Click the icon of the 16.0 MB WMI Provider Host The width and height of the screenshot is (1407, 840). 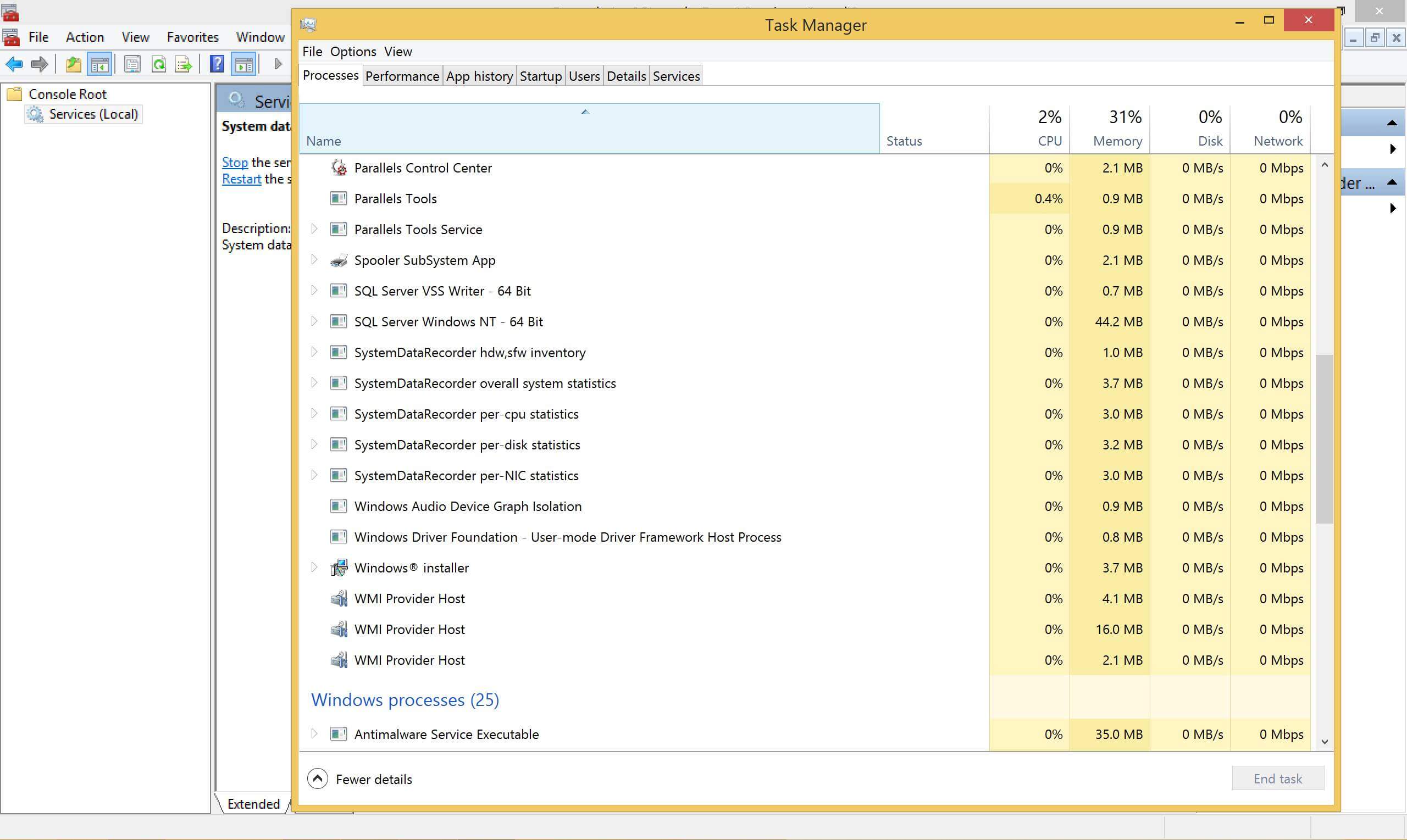[x=339, y=630]
